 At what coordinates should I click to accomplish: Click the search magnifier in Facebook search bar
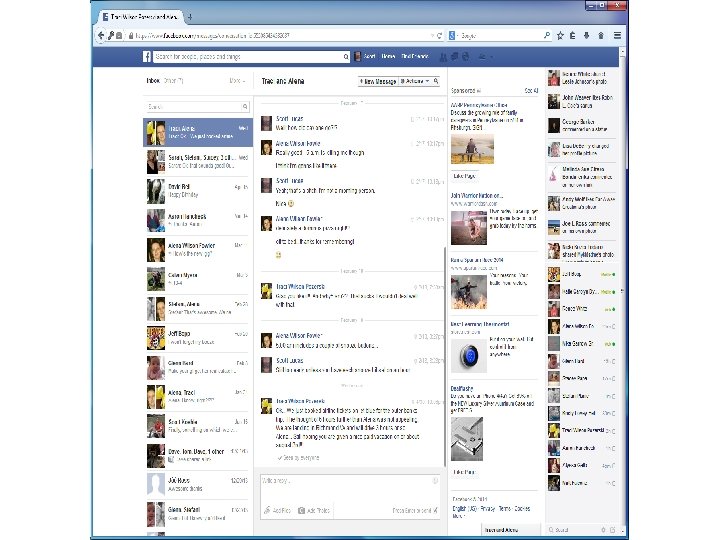pyautogui.click(x=346, y=56)
